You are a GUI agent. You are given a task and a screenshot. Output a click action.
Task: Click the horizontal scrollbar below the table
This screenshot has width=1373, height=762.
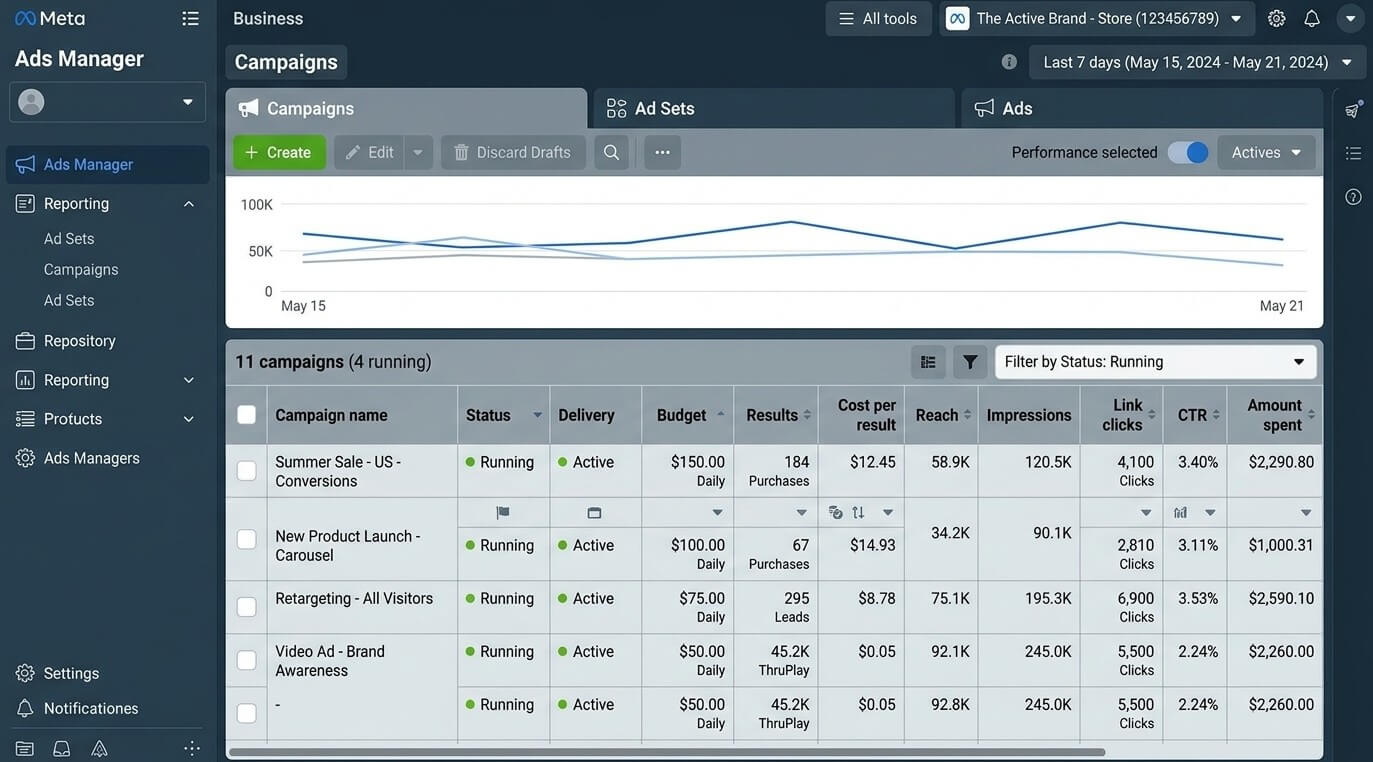(x=666, y=752)
